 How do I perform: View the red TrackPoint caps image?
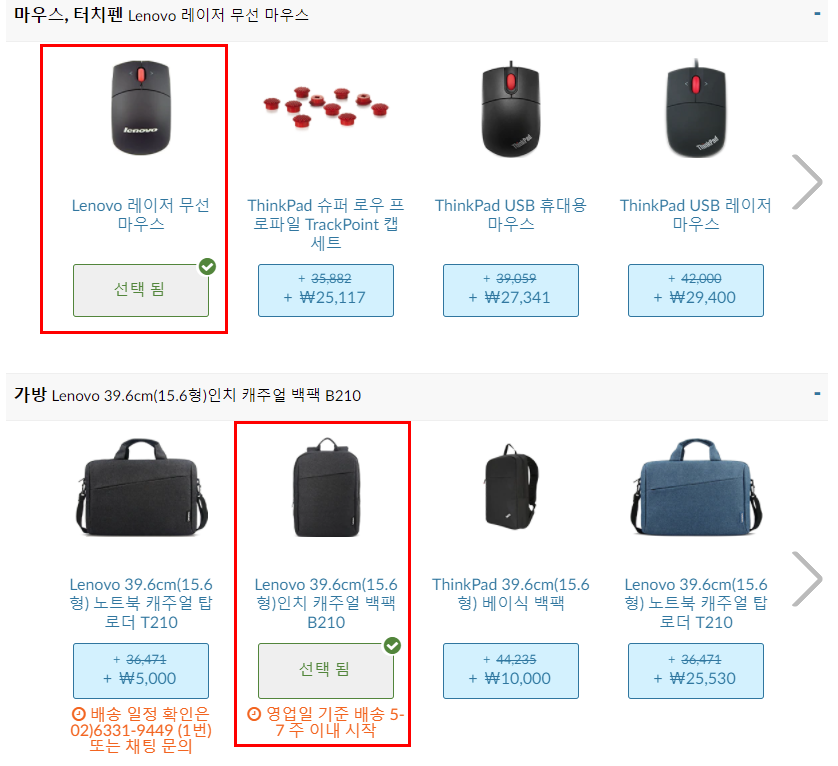tap(325, 107)
